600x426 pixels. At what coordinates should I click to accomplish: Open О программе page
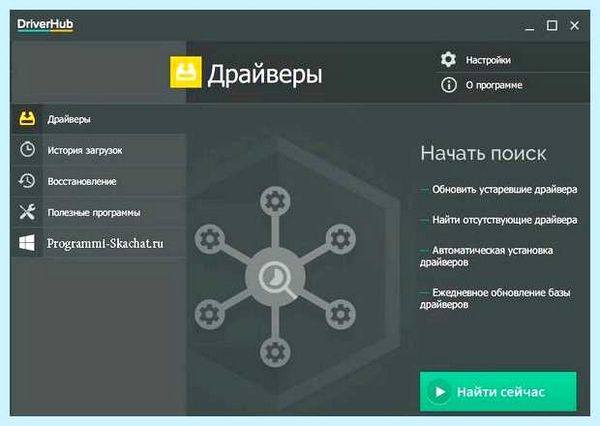[x=512, y=85]
